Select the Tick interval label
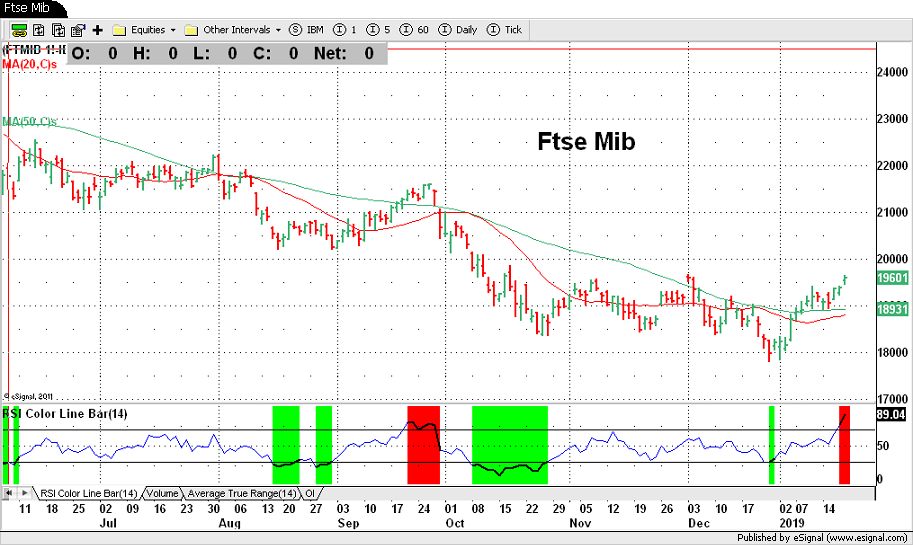913x545 pixels. click(513, 30)
